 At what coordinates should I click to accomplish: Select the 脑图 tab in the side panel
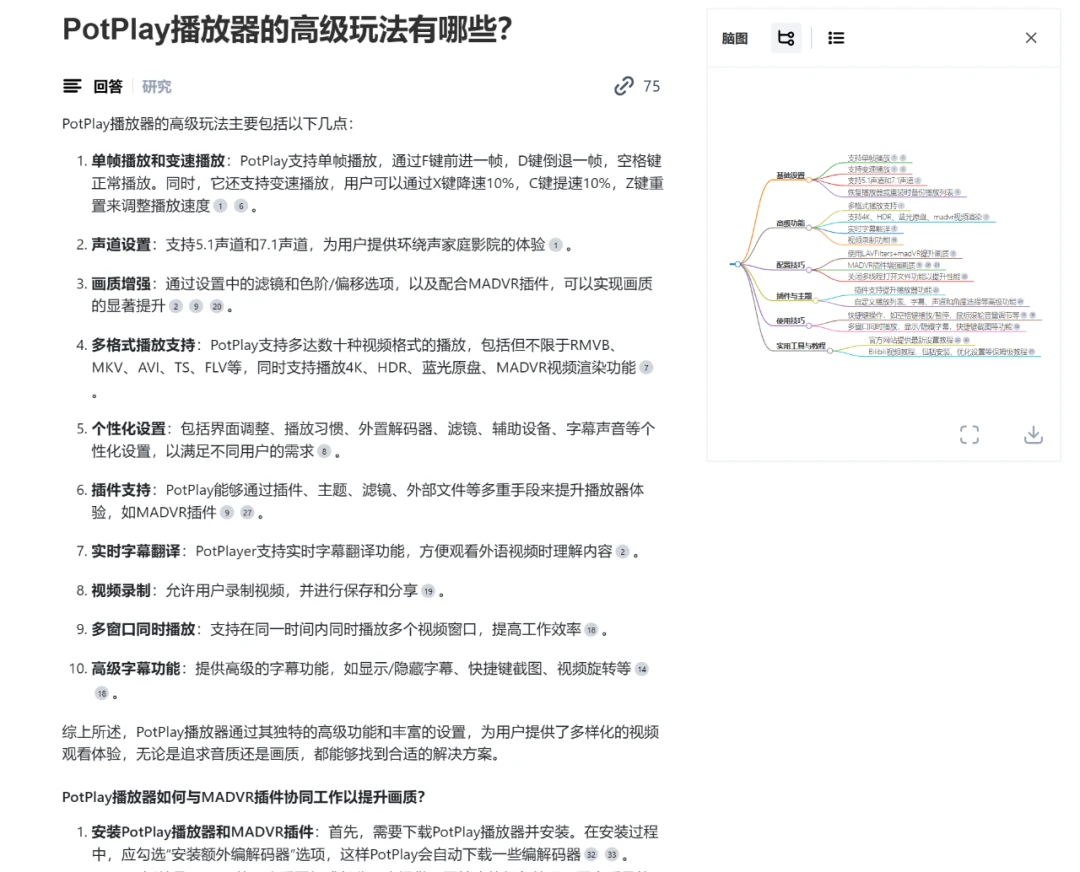pos(735,39)
